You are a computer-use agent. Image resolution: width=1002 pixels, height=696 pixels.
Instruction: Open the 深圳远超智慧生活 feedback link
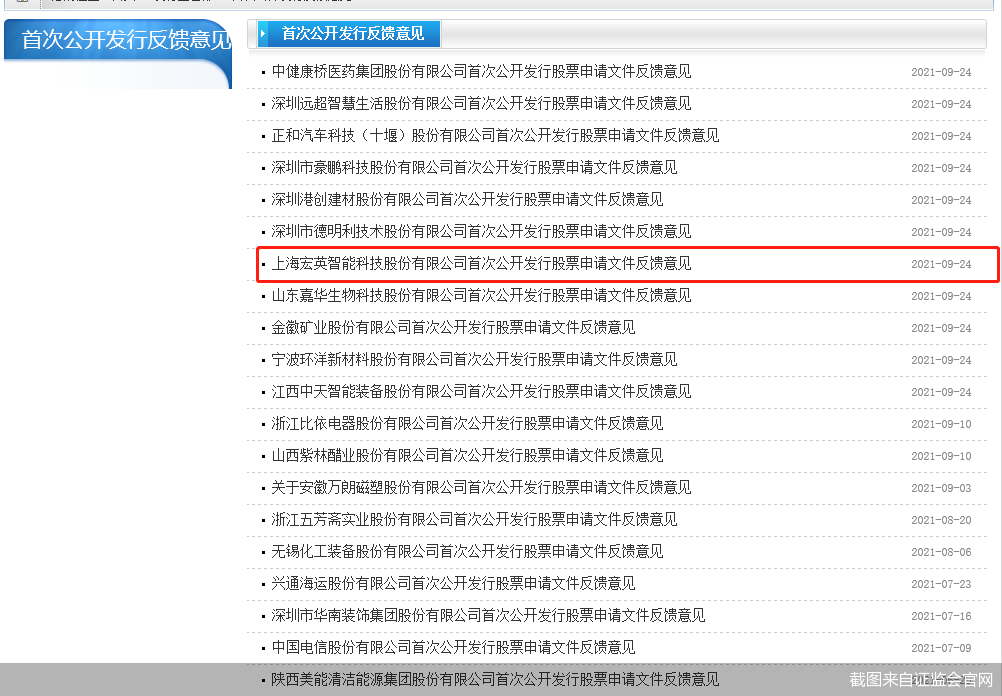(481, 104)
